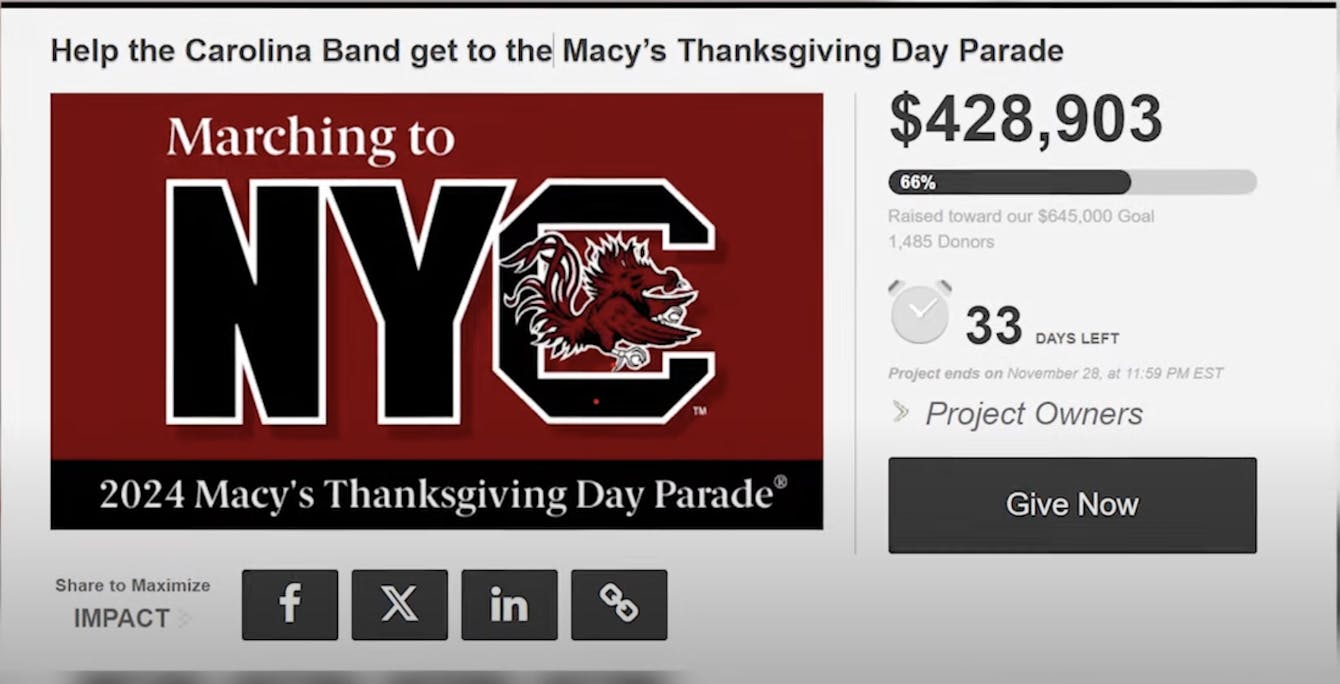The height and width of the screenshot is (684, 1340).
Task: Share the campaign on LinkedIn
Action: (x=509, y=605)
